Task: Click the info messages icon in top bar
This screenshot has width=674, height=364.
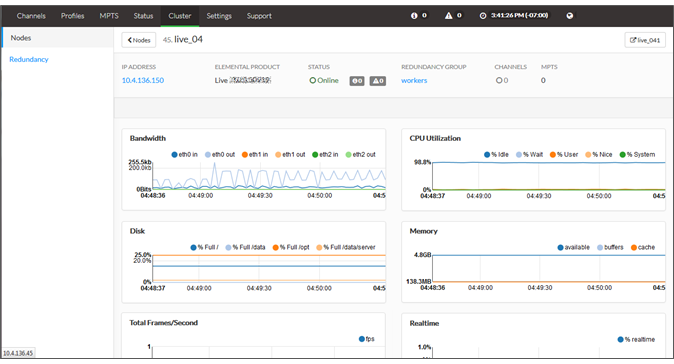Action: click(414, 15)
